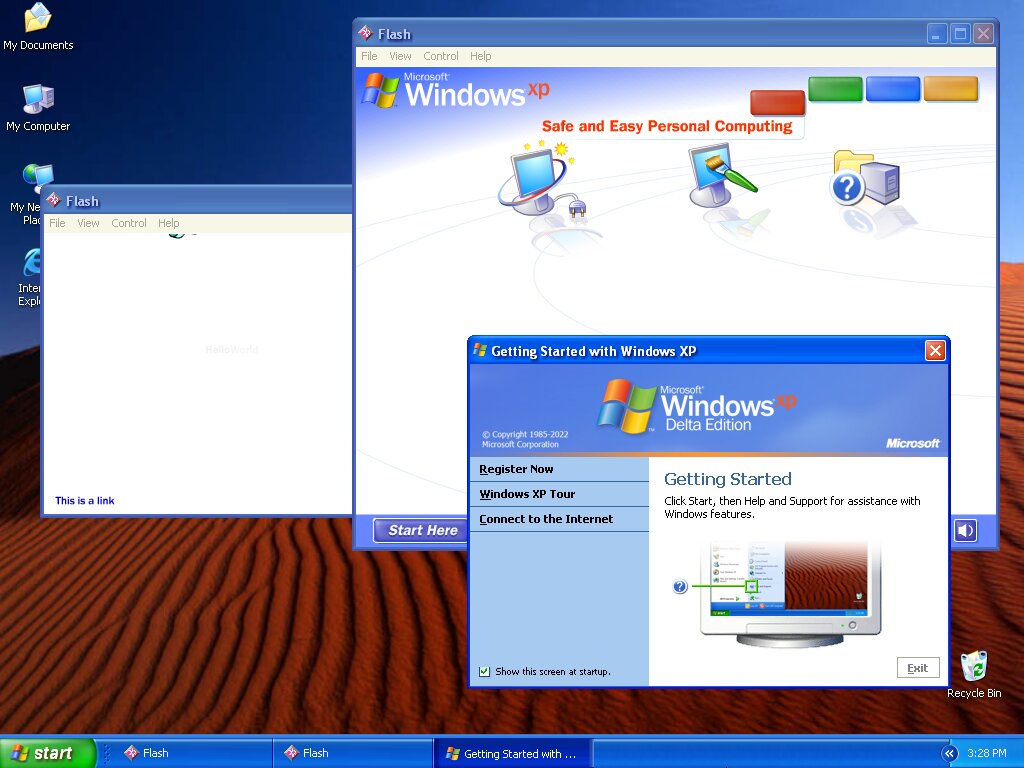Click the computer with plug tour icon
Screen dimensions: 1024x768
click(542, 182)
